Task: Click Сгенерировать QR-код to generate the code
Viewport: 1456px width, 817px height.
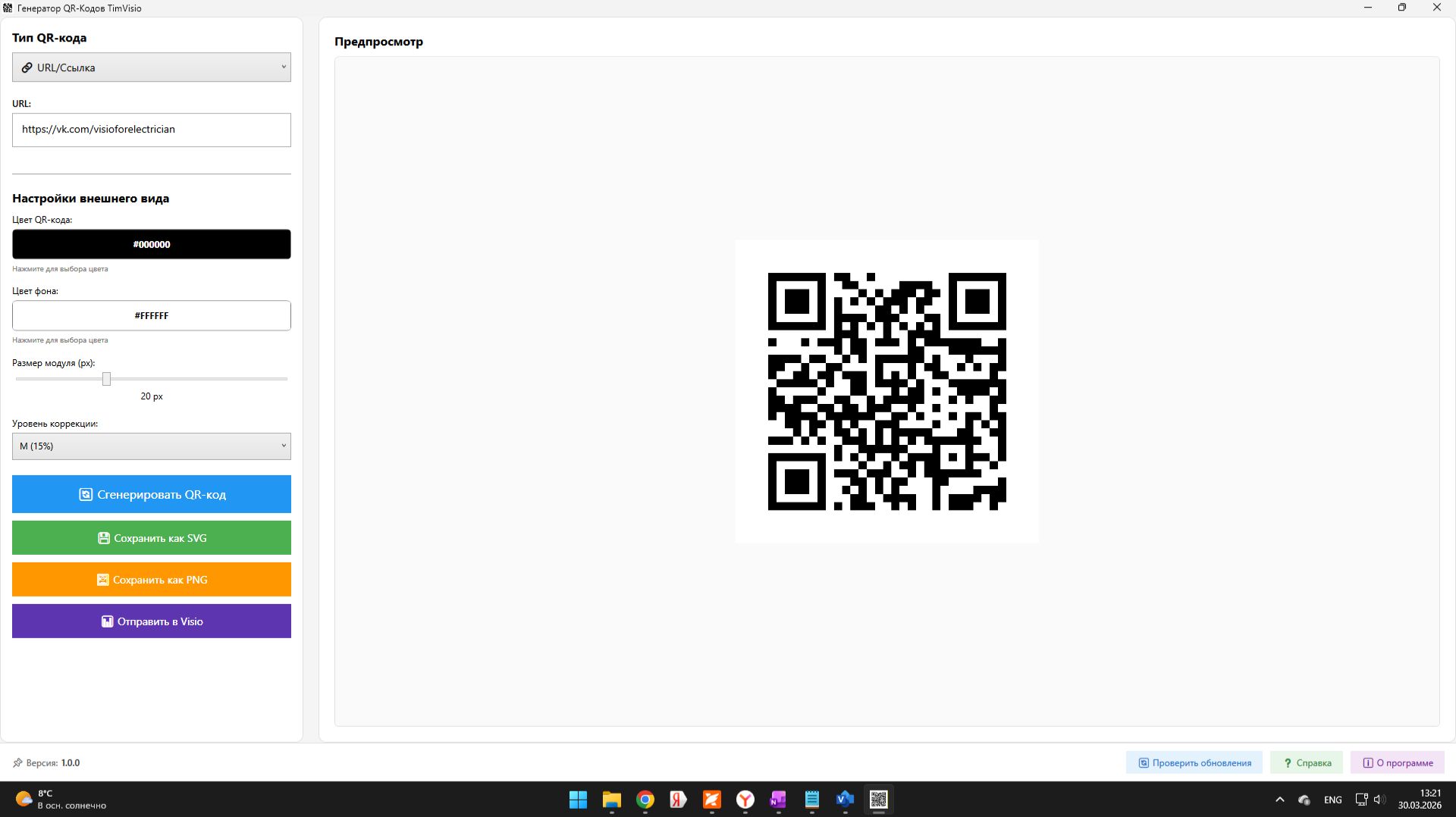Action: click(x=152, y=494)
